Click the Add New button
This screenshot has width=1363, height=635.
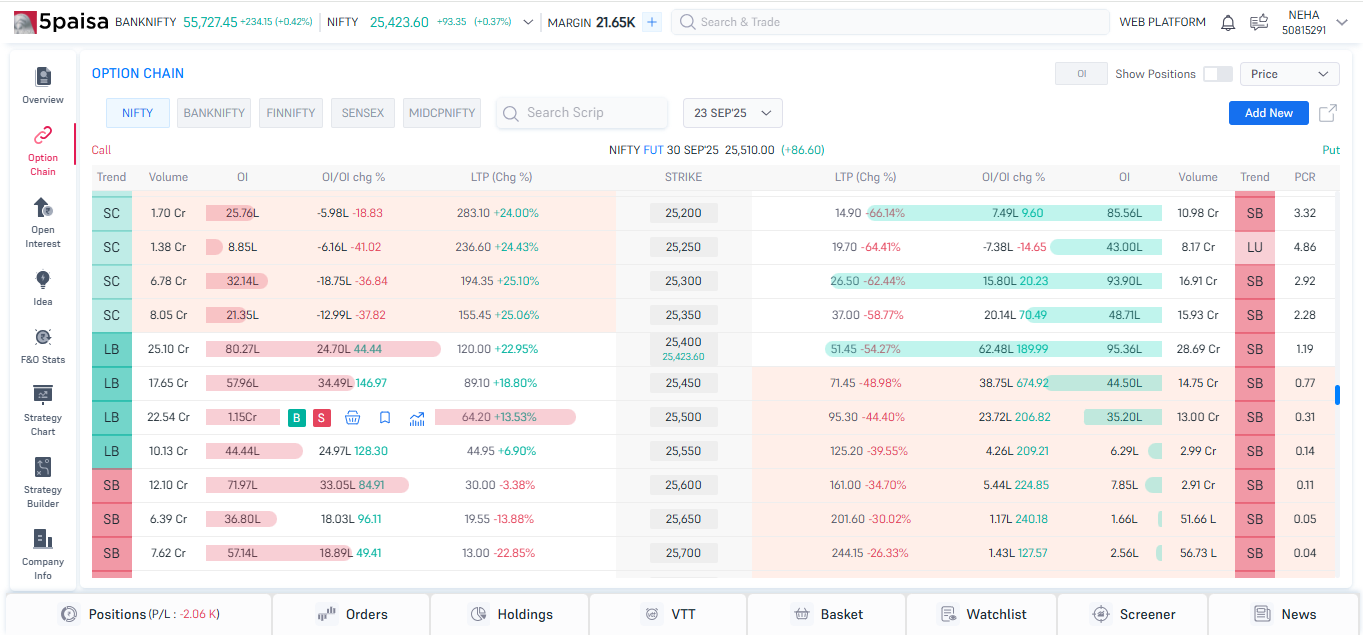1268,113
